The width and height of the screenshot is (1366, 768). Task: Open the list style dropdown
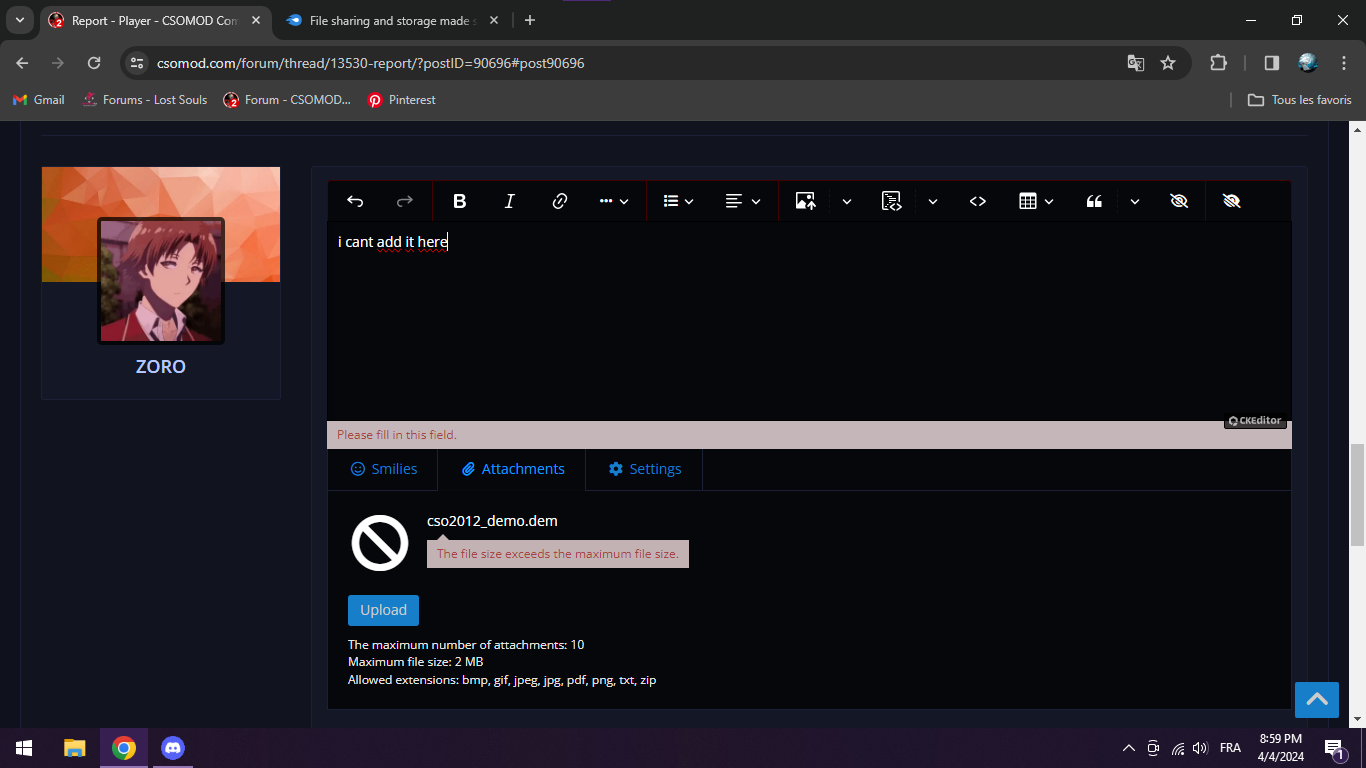click(678, 201)
